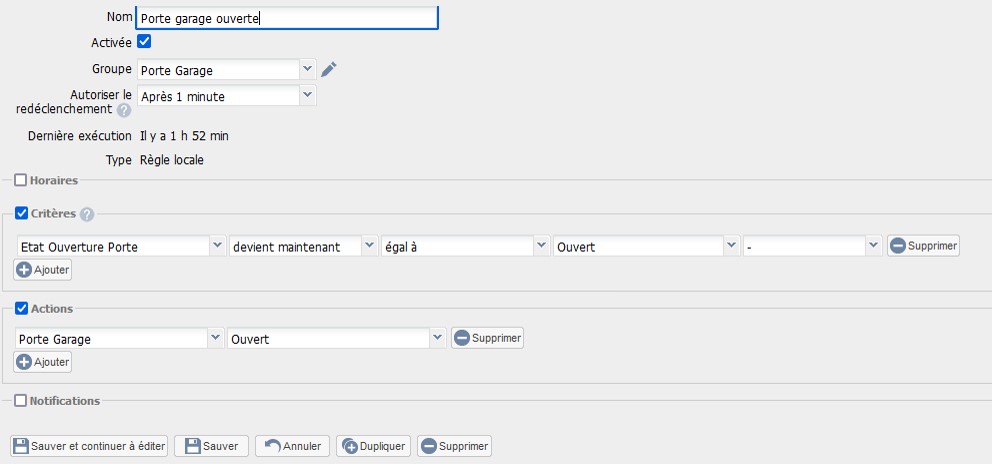Click the pencil icon to edit group
Image resolution: width=992 pixels, height=464 pixels.
(x=329, y=69)
